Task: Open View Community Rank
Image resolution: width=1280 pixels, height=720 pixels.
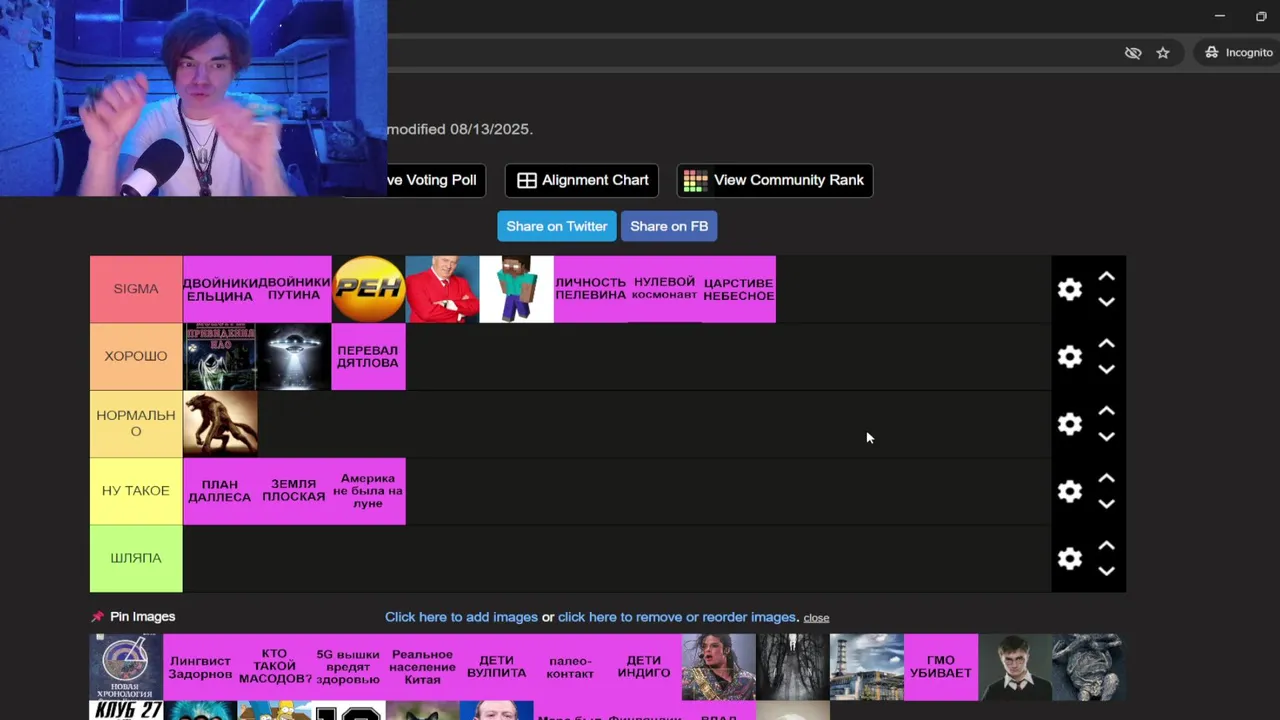Action: (x=775, y=180)
